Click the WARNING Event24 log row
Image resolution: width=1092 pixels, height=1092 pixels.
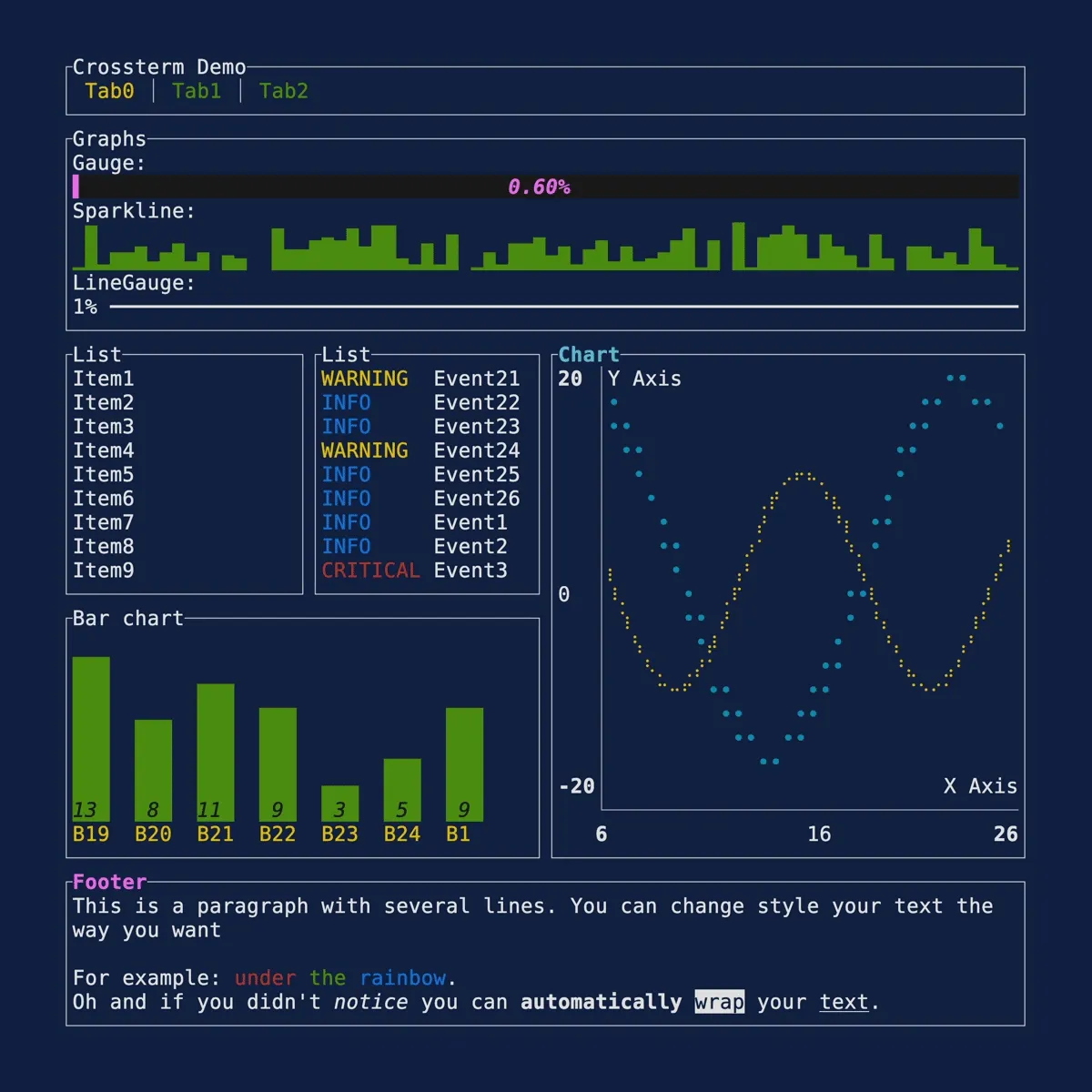coord(420,450)
